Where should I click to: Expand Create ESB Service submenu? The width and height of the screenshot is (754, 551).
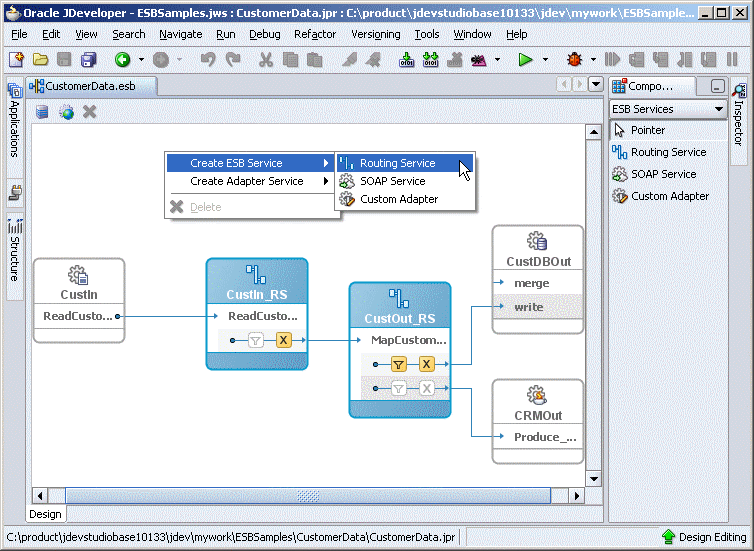click(250, 163)
